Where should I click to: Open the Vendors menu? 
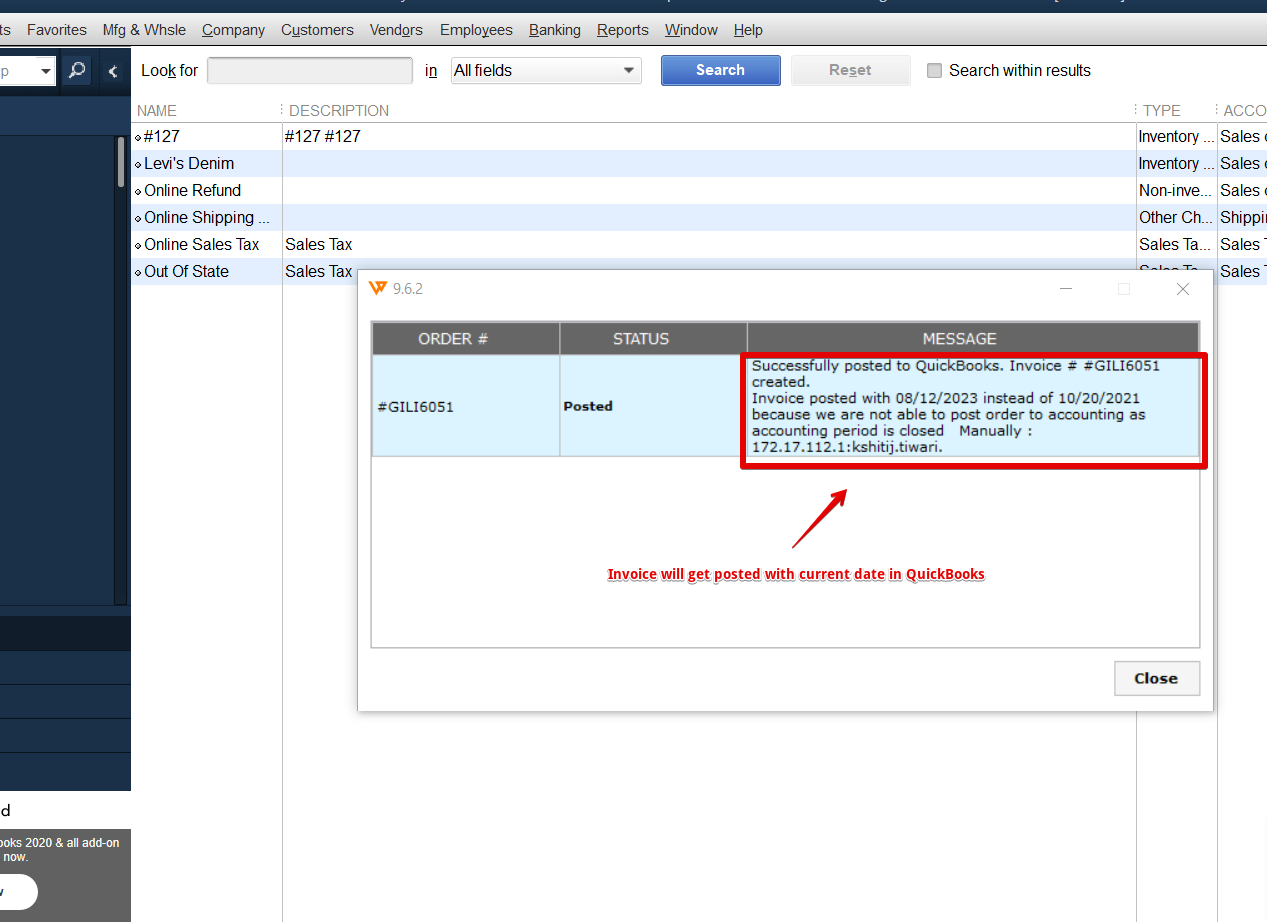point(396,30)
